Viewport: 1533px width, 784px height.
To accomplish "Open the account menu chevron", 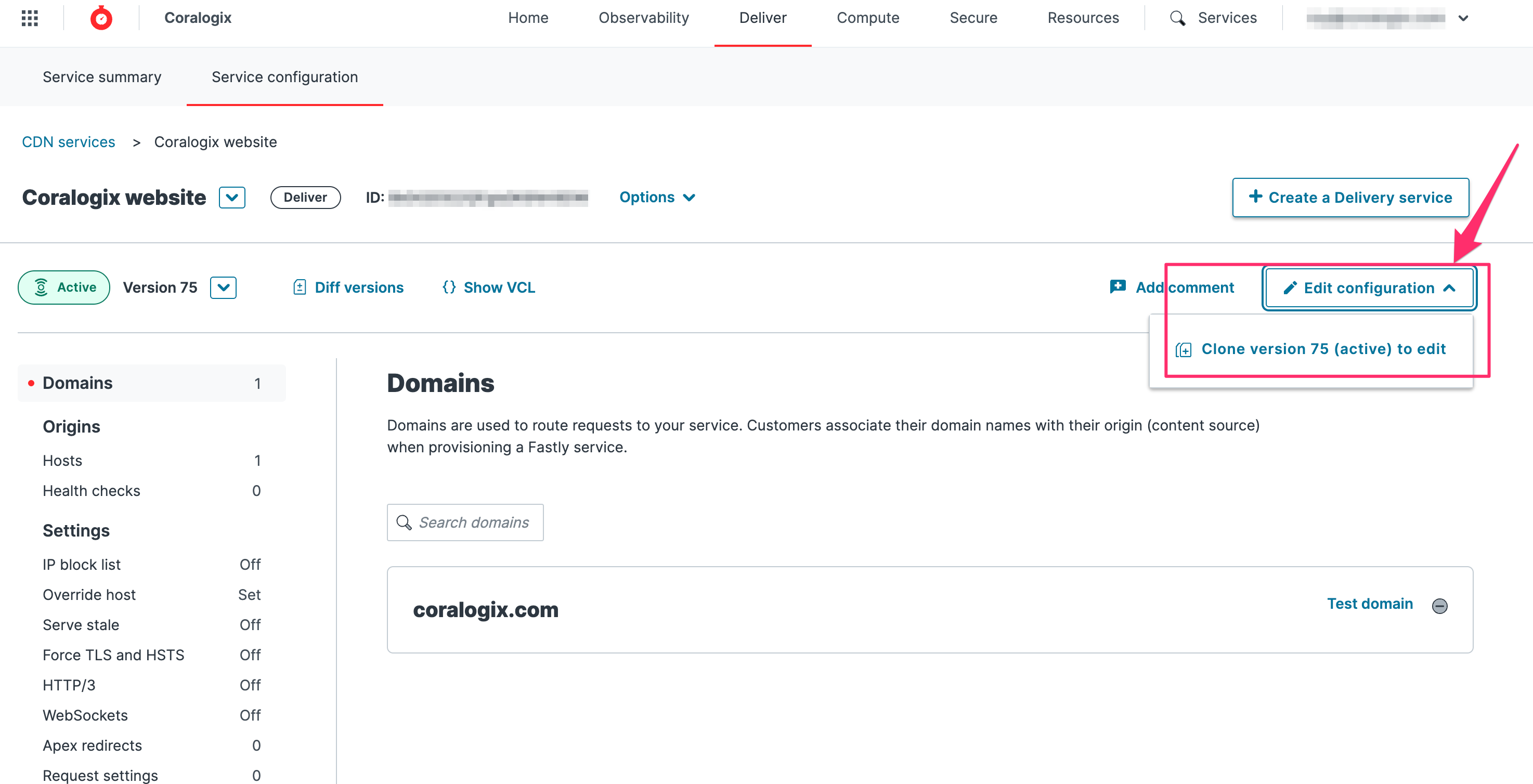I will 1463,18.
